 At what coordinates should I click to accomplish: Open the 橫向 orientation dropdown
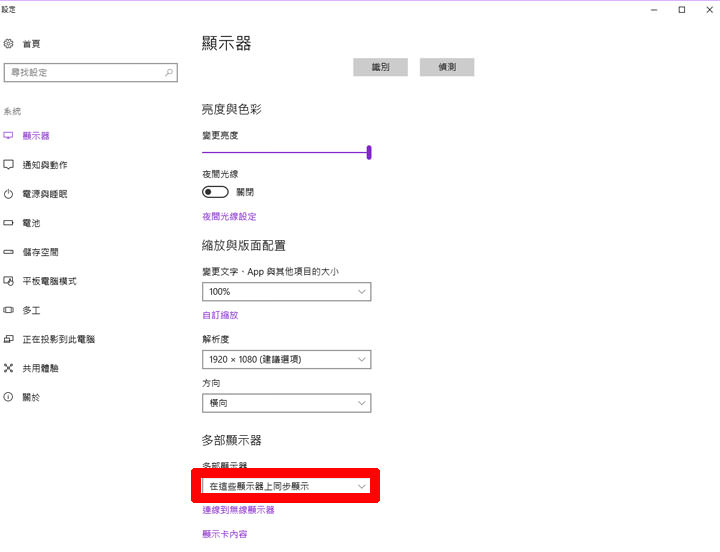pos(287,403)
